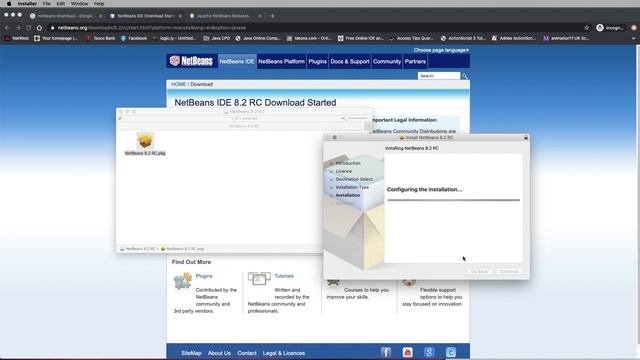This screenshot has width=640, height=360.
Task: Open the Access Tips bookmark
Action: click(411, 38)
